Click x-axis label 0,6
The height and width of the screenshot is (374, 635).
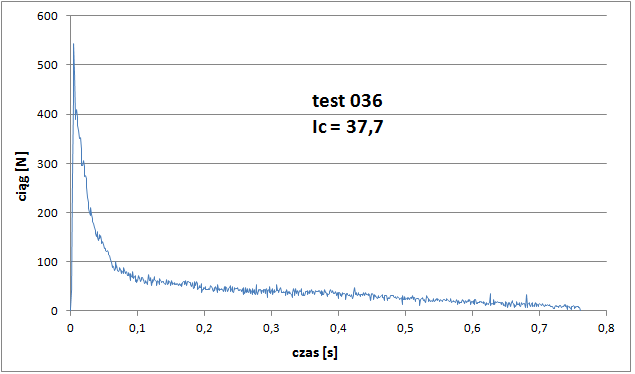[472, 328]
